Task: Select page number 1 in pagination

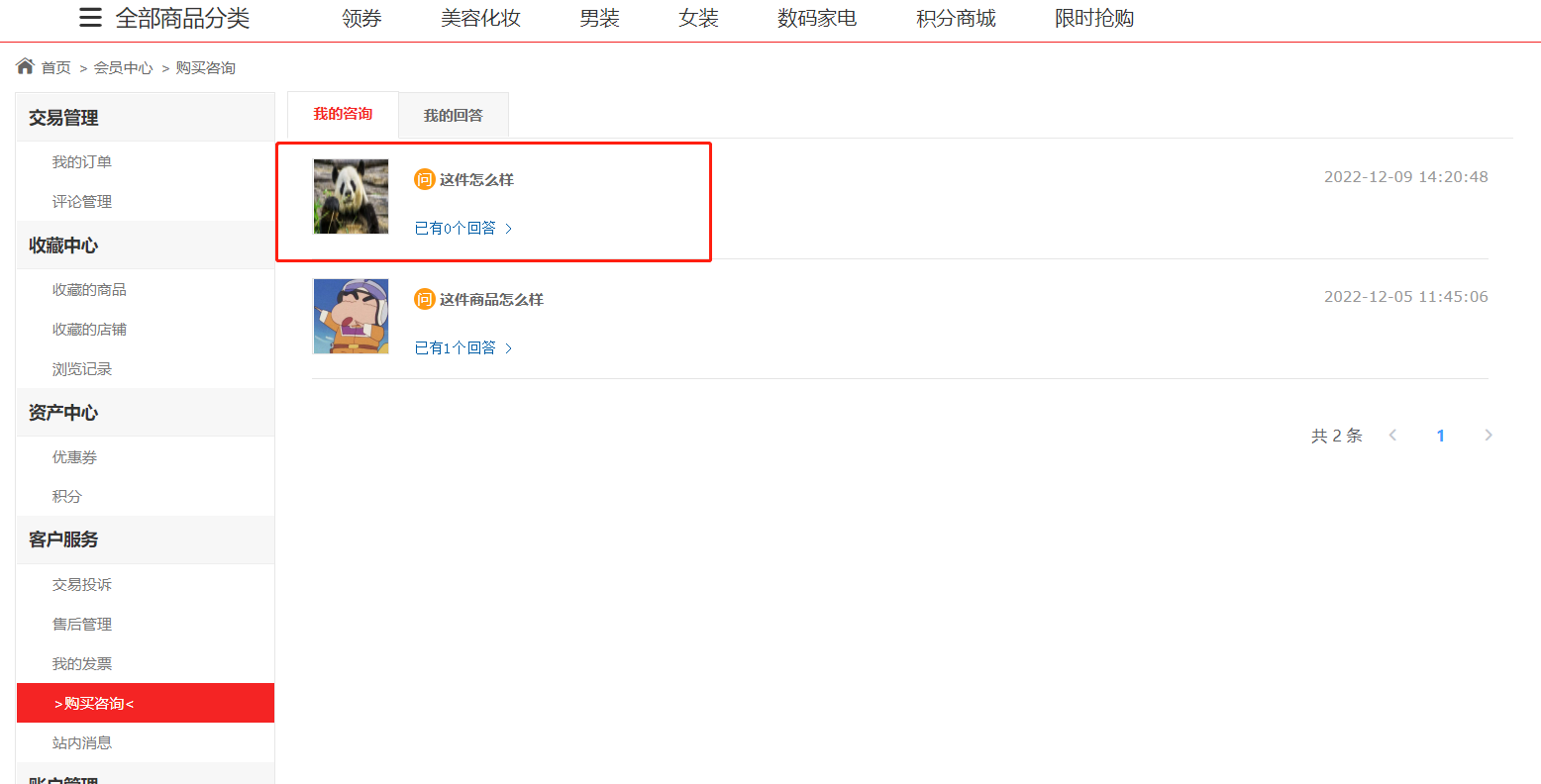Action: tap(1440, 436)
